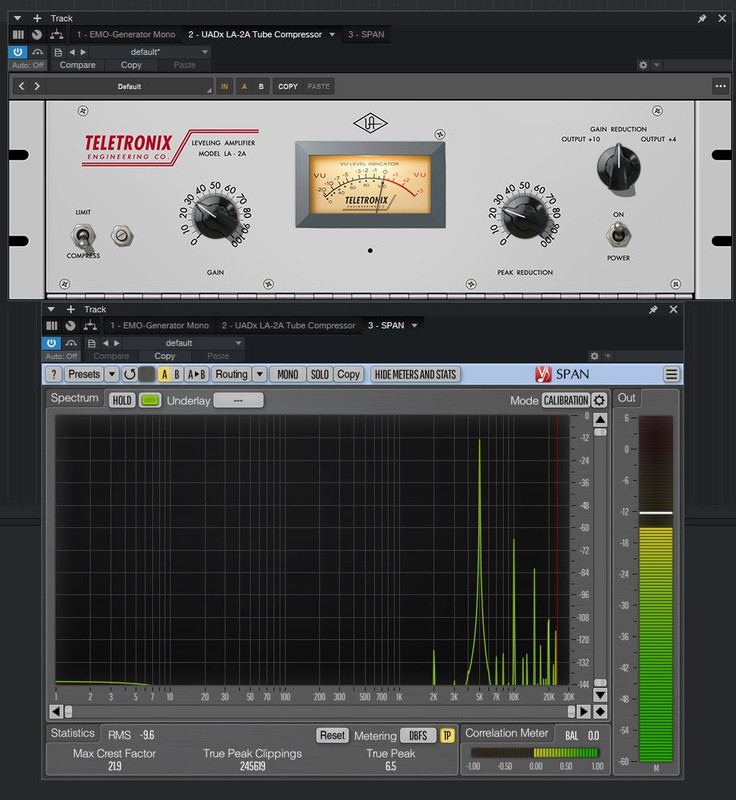Select '1 - EMO-Generator Mono' tab in SPAN window
The height and width of the screenshot is (800, 736).
pos(160,326)
